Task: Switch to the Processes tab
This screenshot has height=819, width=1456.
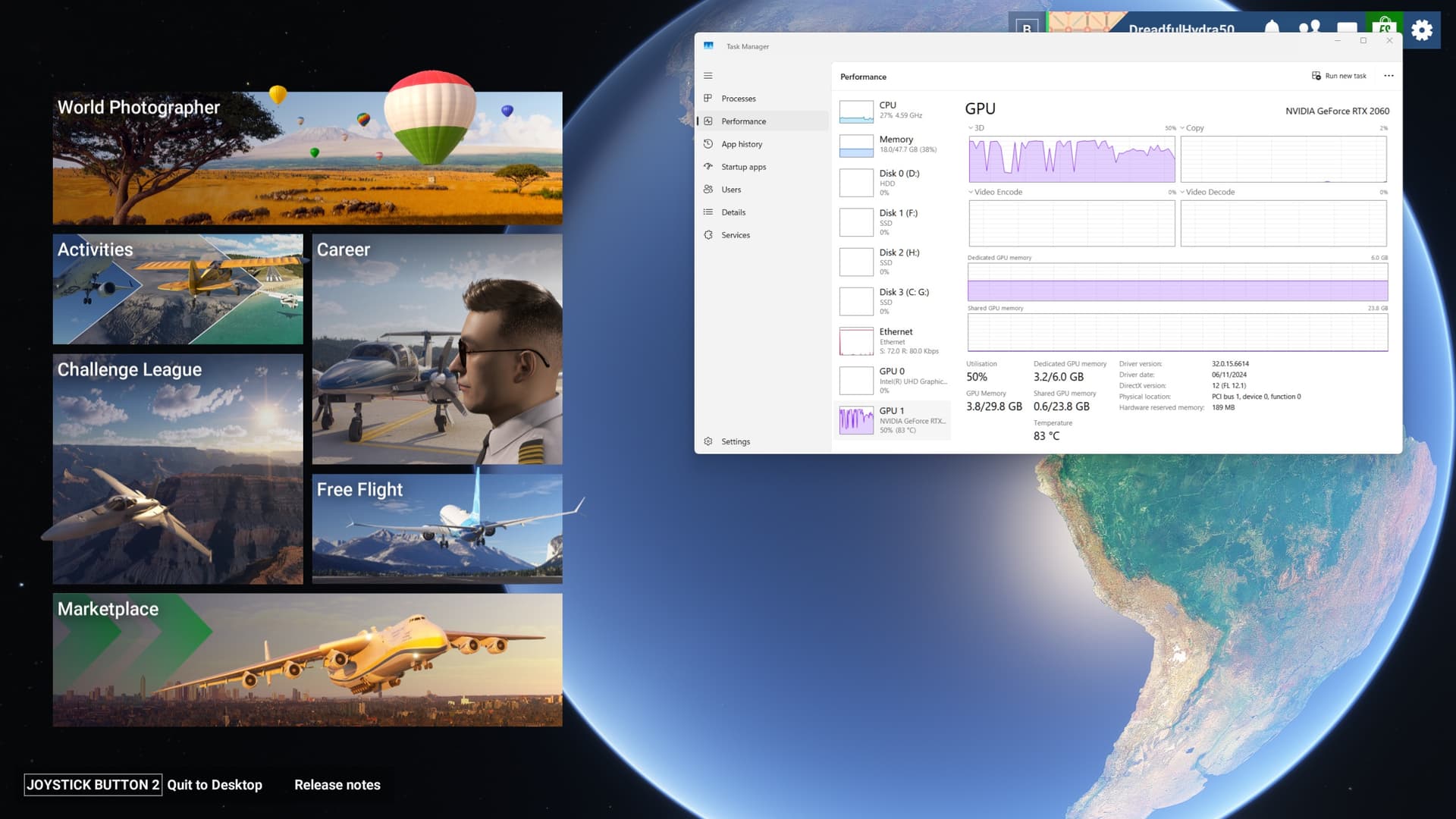Action: click(738, 99)
